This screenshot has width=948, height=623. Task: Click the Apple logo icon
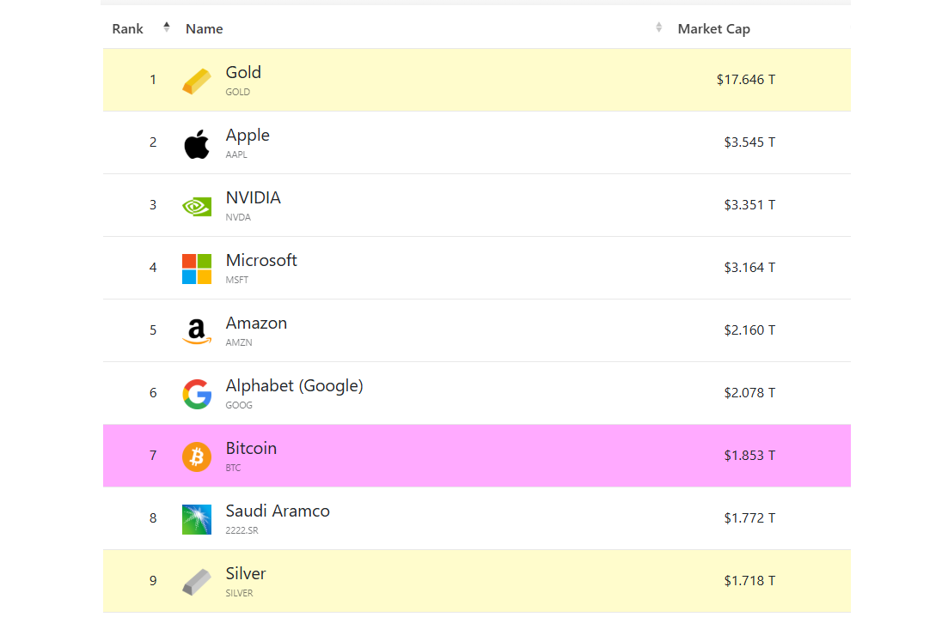point(196,144)
